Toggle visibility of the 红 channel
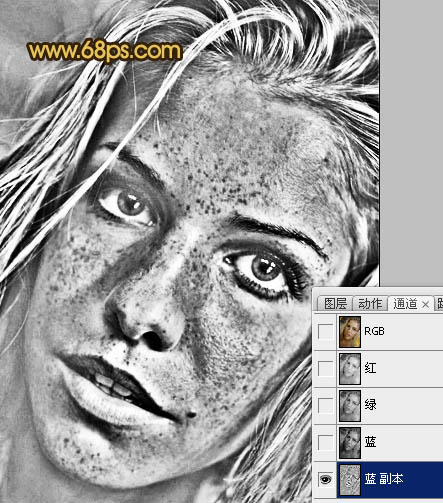Viewport: 443px width, 503px height. (x=326, y=369)
